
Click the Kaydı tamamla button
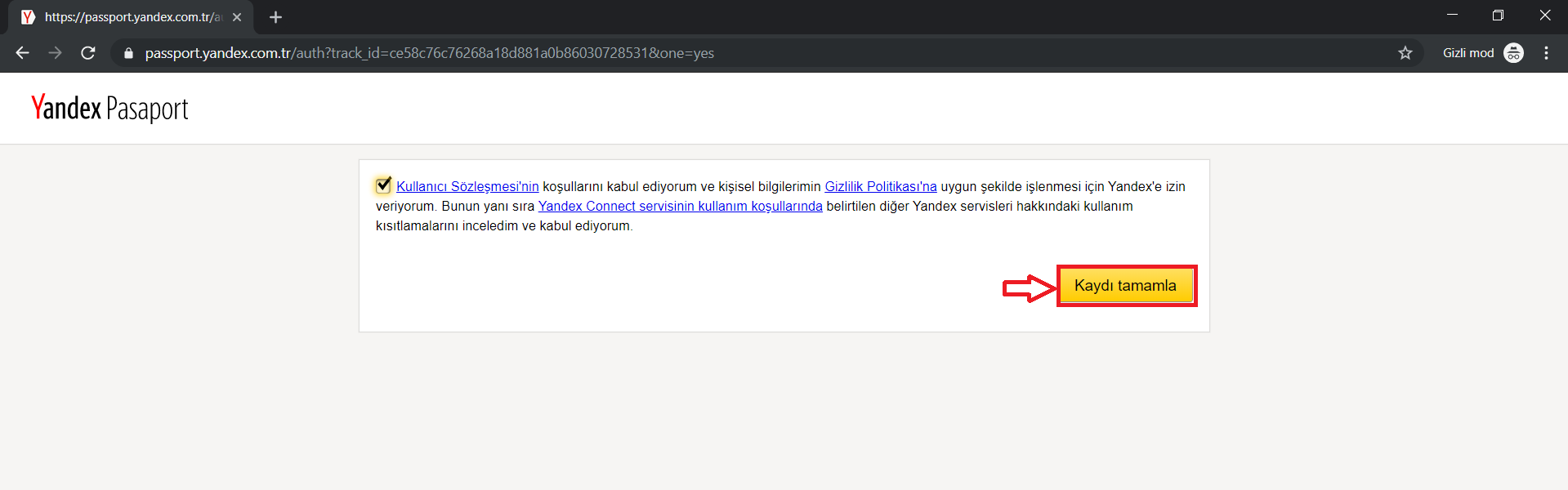[1126, 286]
